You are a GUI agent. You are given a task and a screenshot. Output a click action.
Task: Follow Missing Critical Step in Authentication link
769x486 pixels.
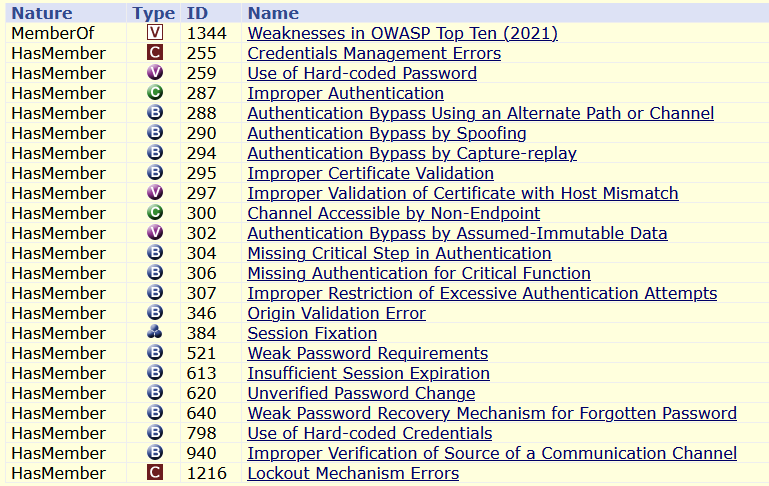pos(399,253)
